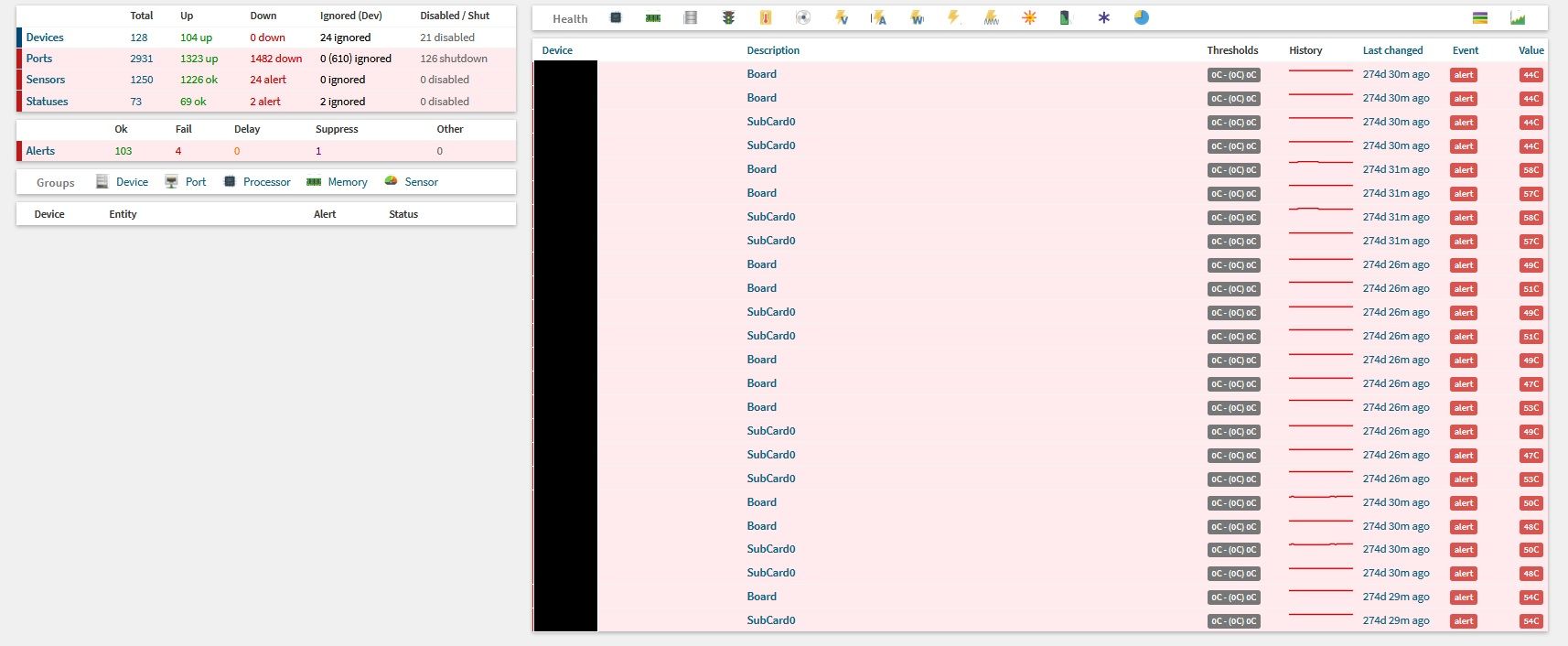Open the Memory health icon in toolbar
Image resolution: width=1568 pixels, height=646 pixels.
653,17
